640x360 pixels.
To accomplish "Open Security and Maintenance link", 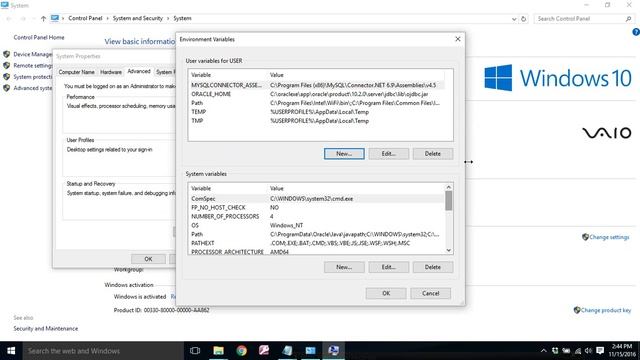I will tap(45, 328).
